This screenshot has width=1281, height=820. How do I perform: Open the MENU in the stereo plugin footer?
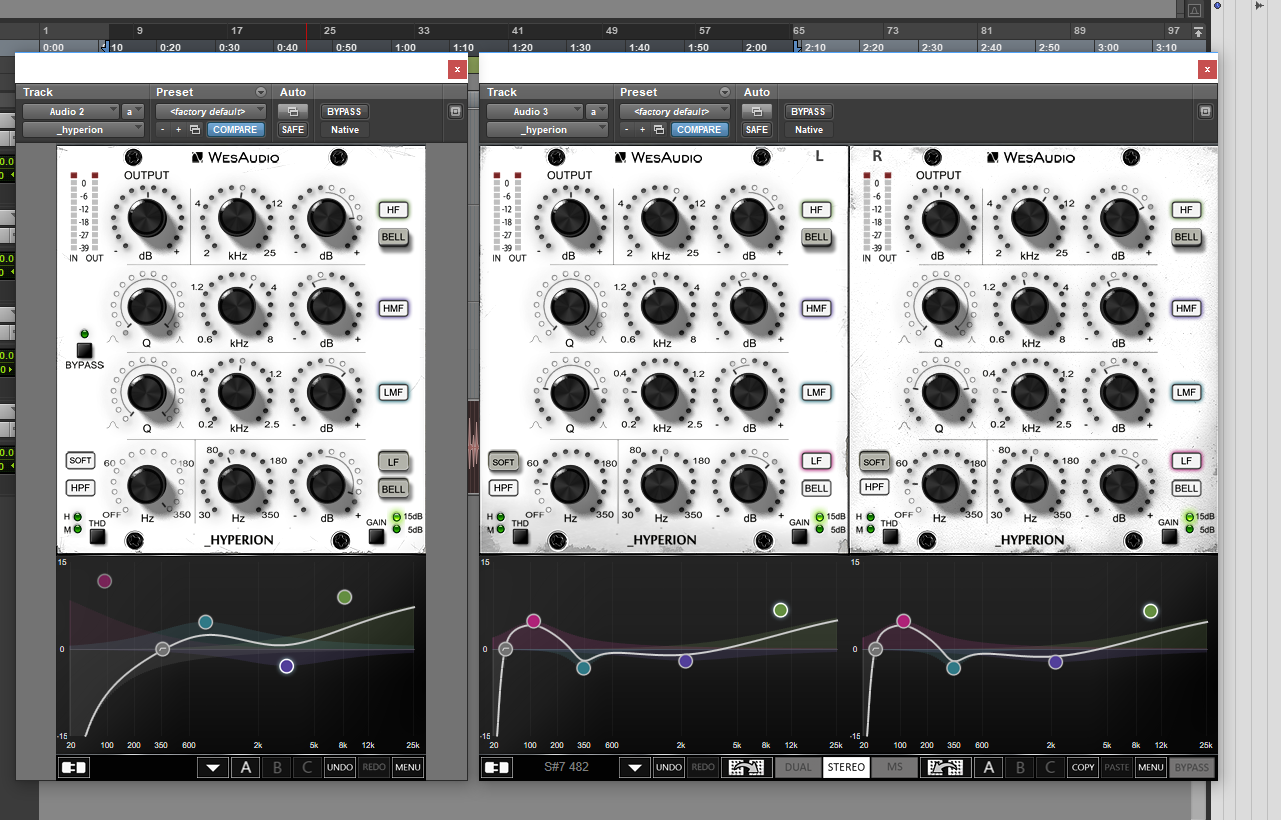1149,767
